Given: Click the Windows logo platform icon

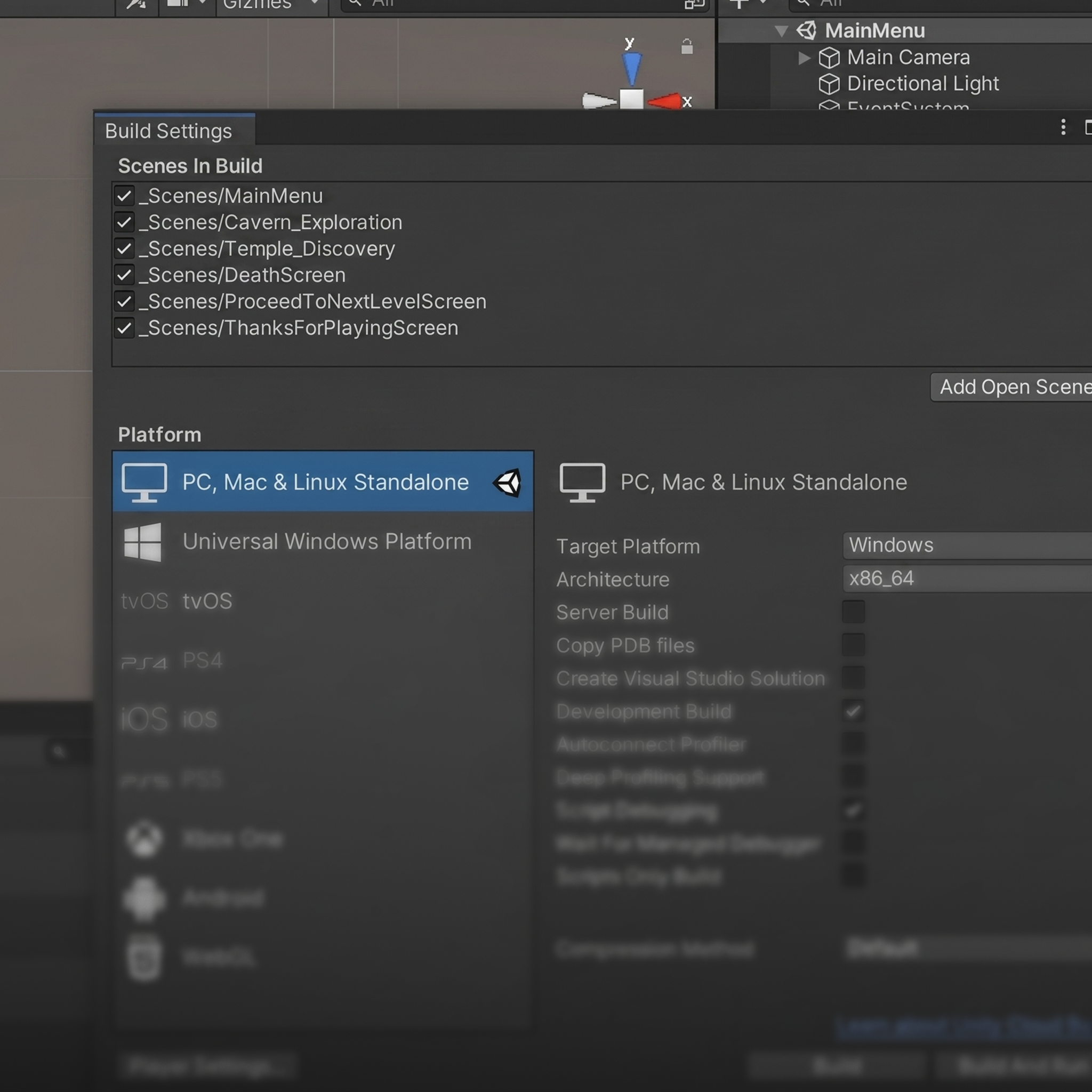Looking at the screenshot, I should pyautogui.click(x=142, y=542).
